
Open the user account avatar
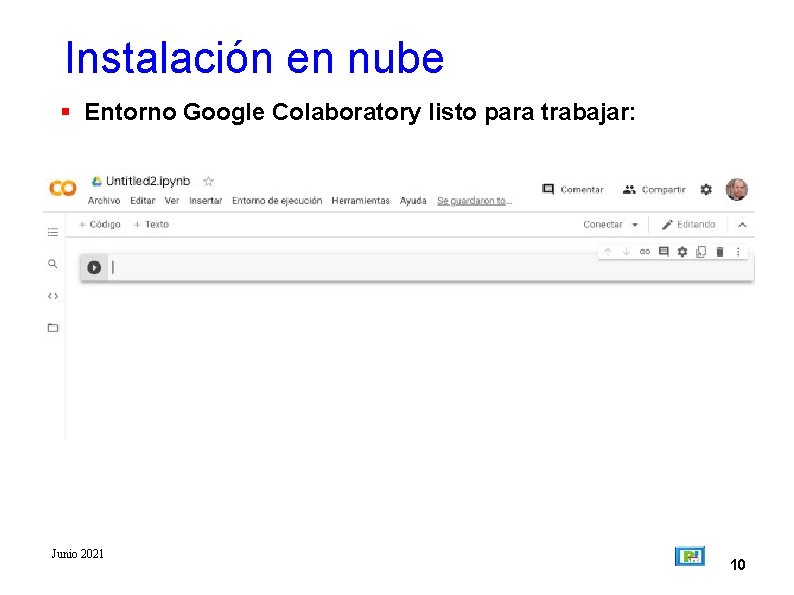(x=737, y=189)
